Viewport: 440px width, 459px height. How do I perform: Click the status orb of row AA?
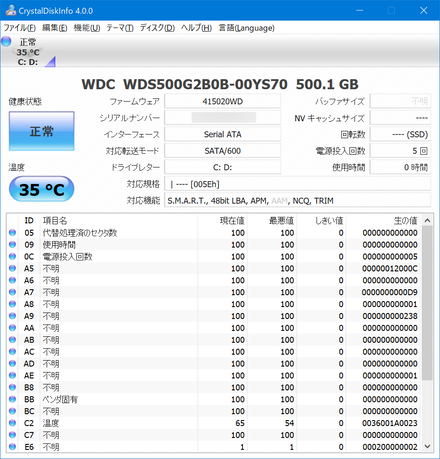click(x=13, y=328)
